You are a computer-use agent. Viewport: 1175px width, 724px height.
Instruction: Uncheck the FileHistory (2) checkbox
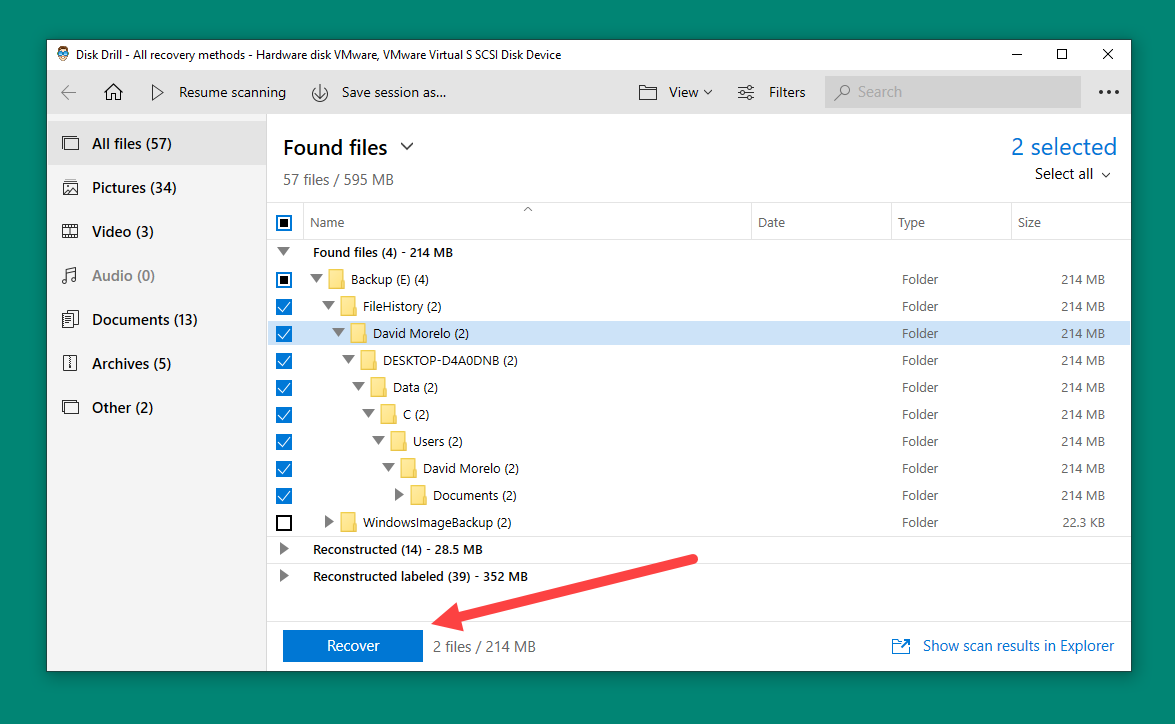(284, 307)
